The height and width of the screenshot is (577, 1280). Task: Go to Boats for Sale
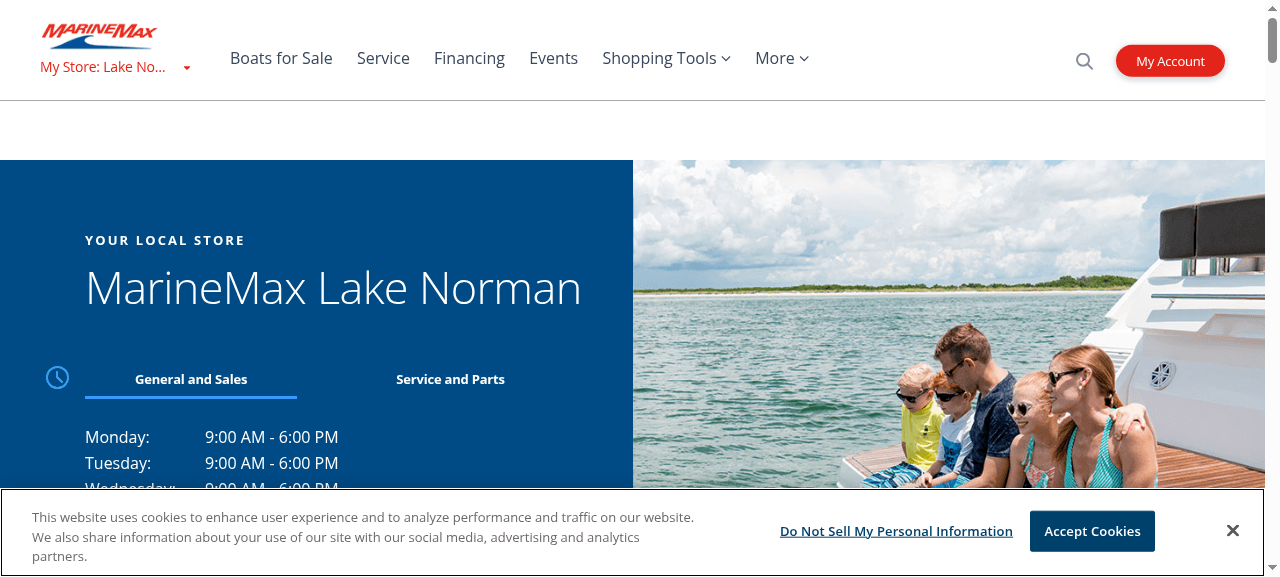pos(281,58)
